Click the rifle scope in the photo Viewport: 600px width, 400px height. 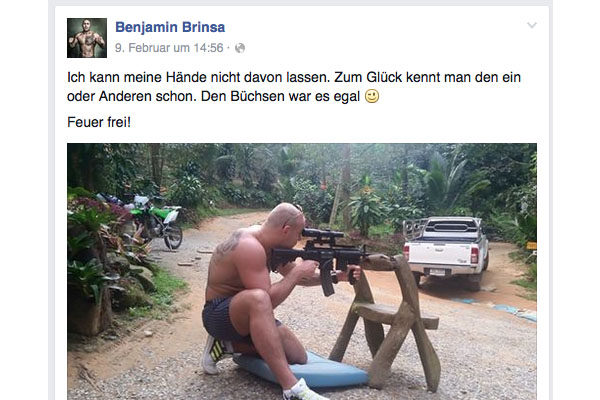pyautogui.click(x=321, y=233)
